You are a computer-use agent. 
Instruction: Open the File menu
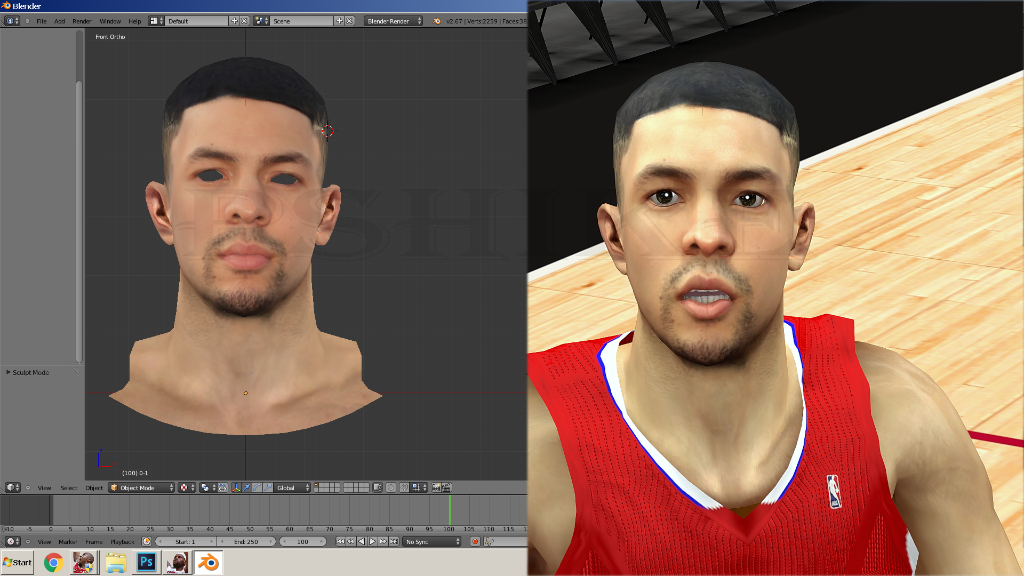tap(41, 21)
